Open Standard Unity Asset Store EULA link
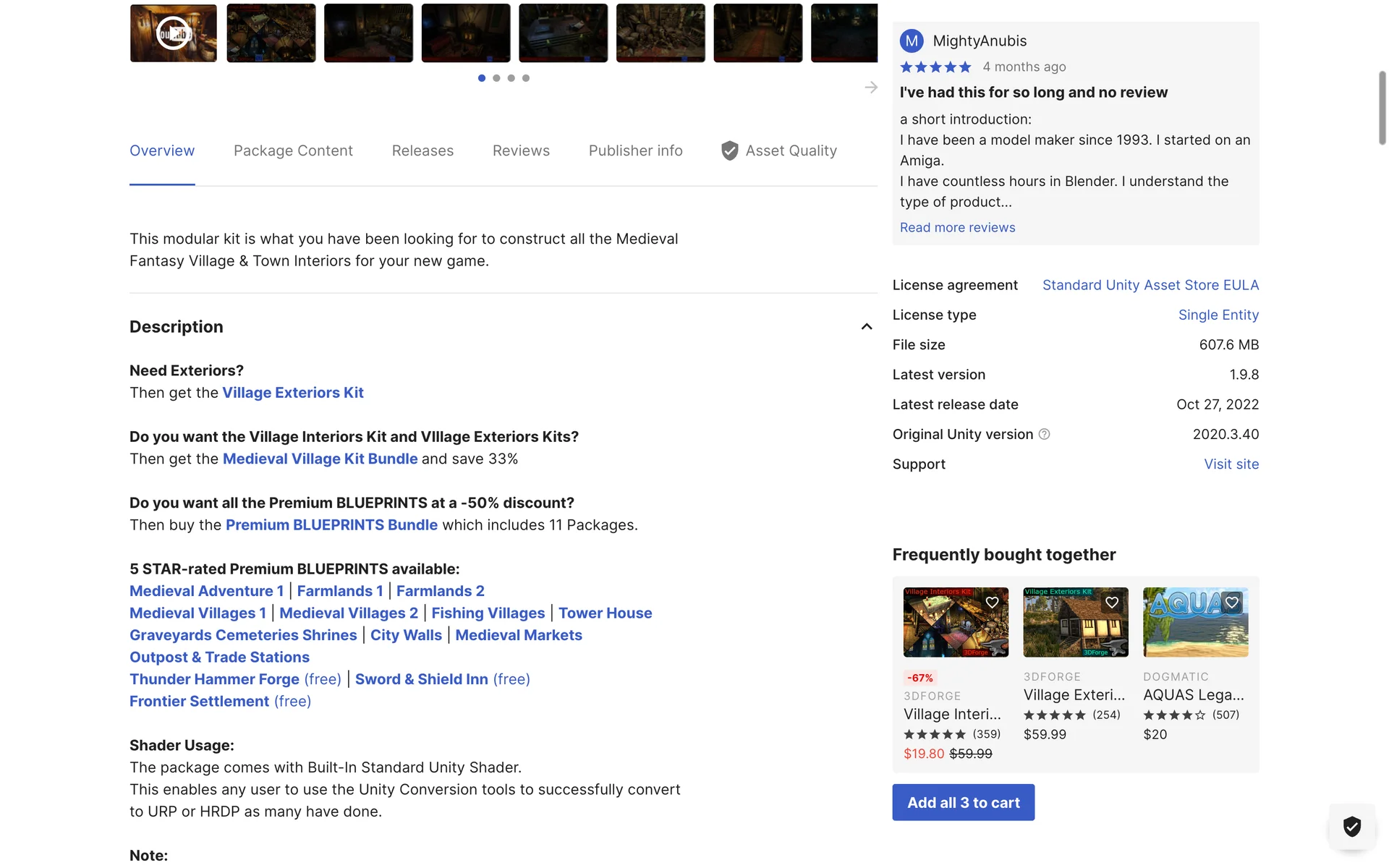This screenshot has height=868, width=1389. tap(1150, 285)
